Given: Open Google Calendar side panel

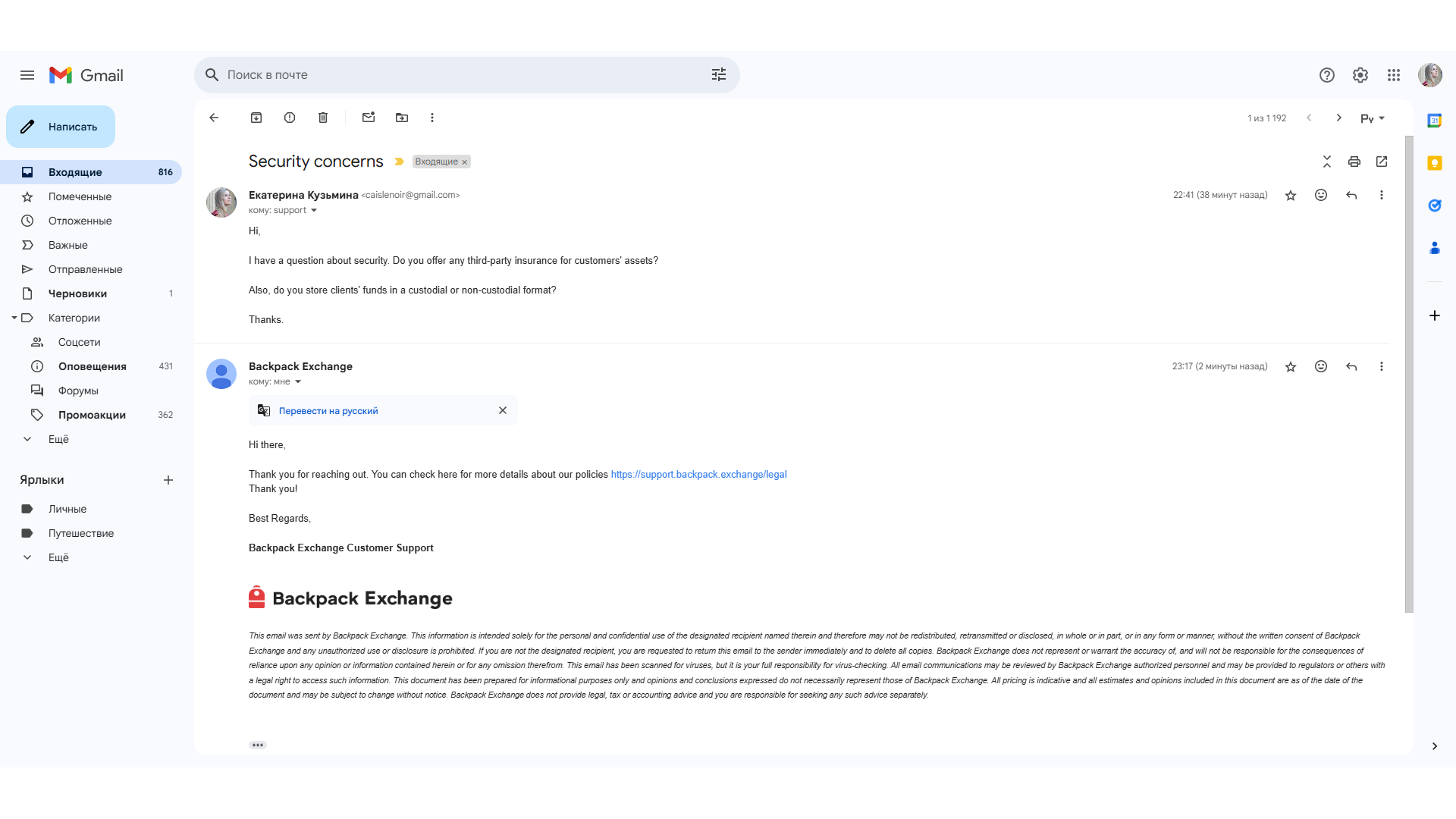Looking at the screenshot, I should pos(1434,121).
